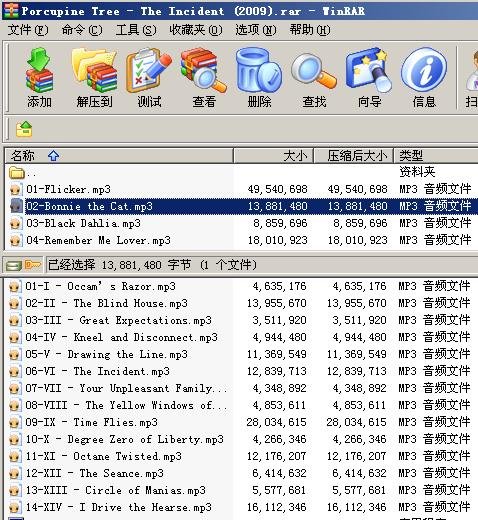Click icon of 06-VI The Incident mp3
Image resolution: width=478 pixels, height=520 pixels.
pyautogui.click(x=14, y=372)
